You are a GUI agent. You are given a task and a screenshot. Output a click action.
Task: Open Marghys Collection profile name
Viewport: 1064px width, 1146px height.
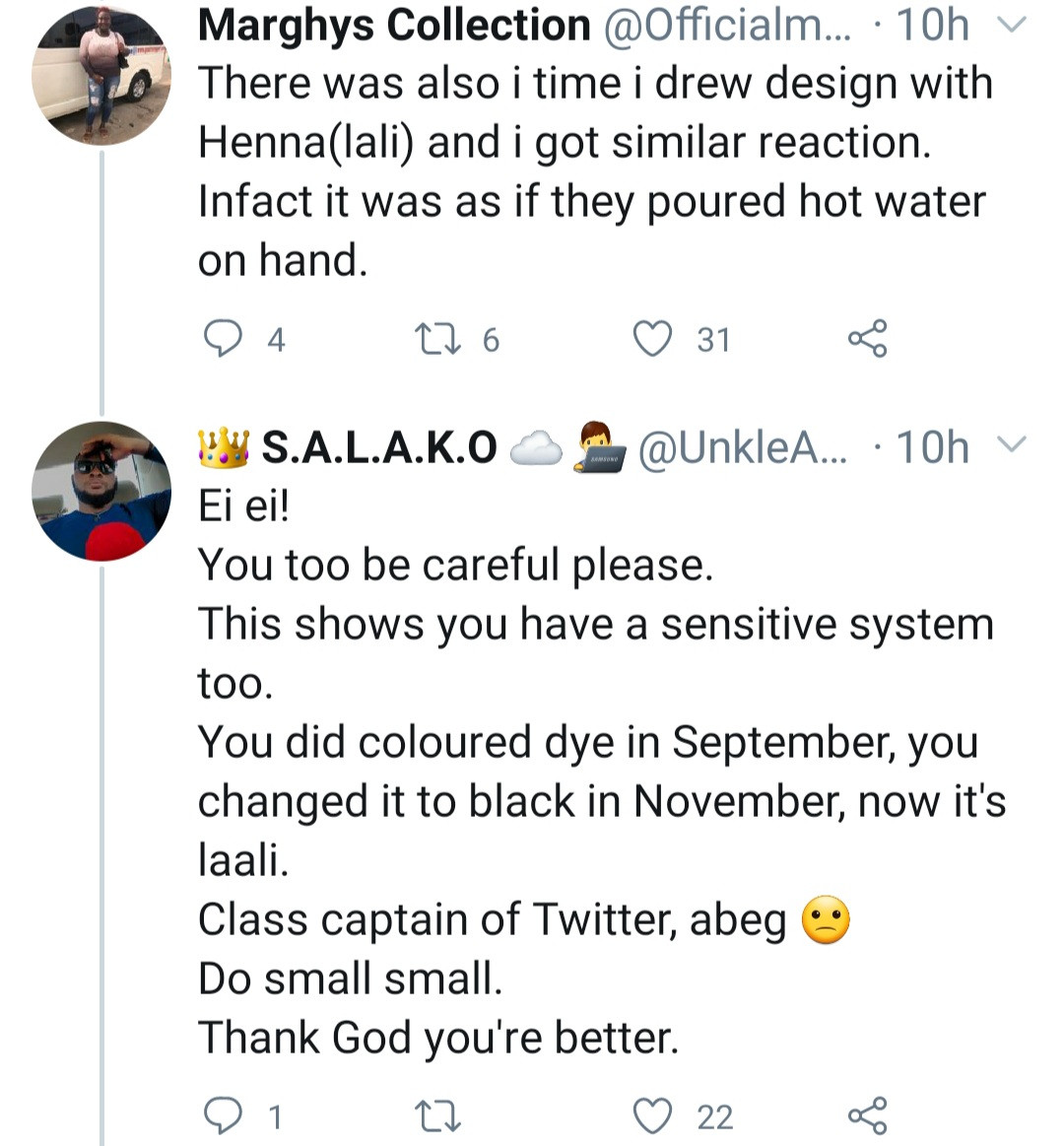point(394,26)
